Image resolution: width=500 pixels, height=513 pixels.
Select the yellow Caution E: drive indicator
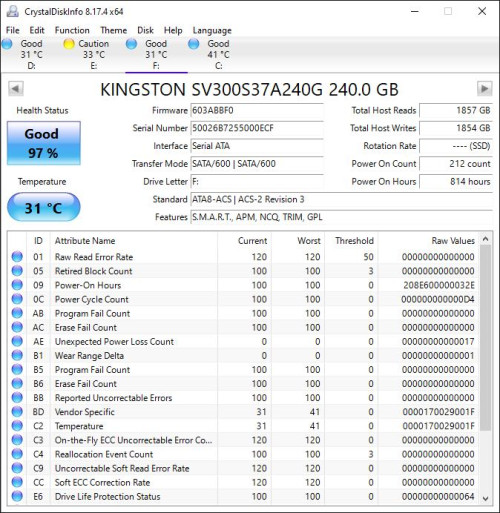click(x=69, y=44)
